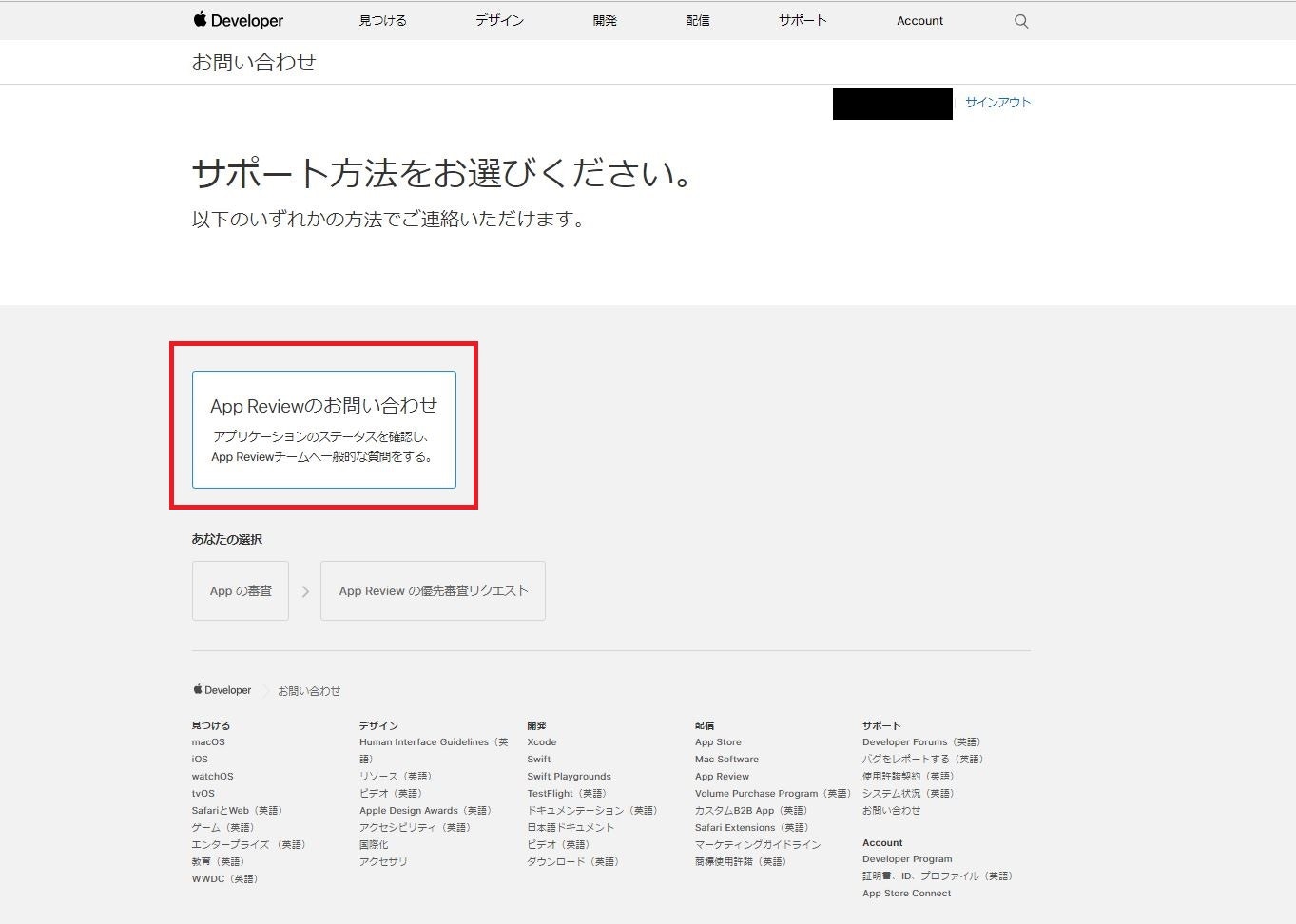1296x924 pixels.
Task: Open the エンタープライズ（英語）footer link
Action: (249, 845)
